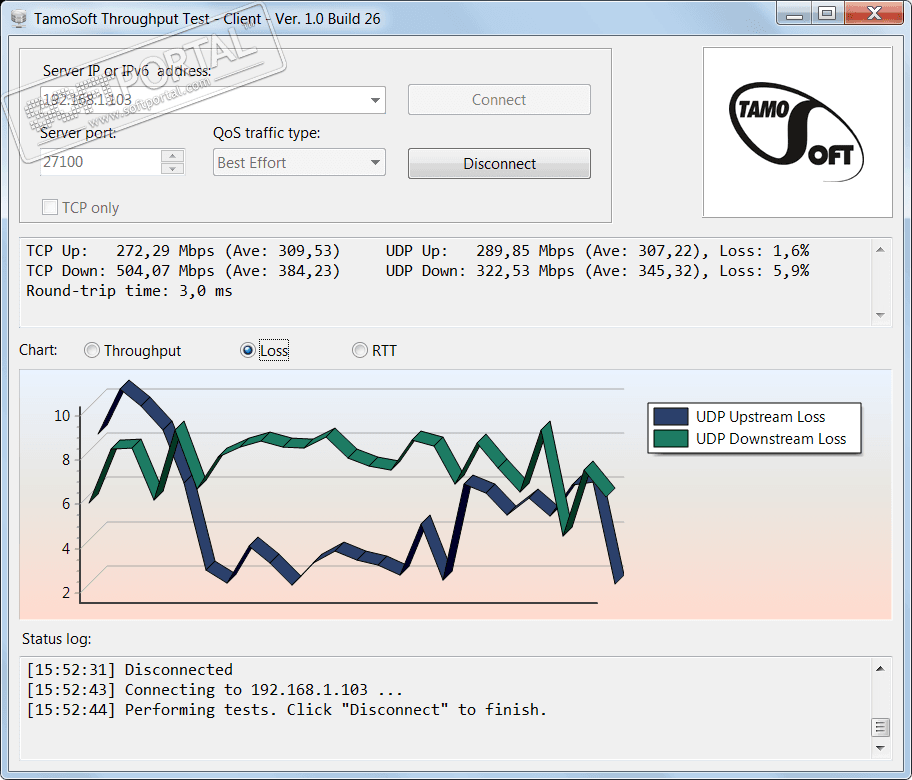
Task: Minimize the Throughput Test window
Action: click(x=794, y=14)
